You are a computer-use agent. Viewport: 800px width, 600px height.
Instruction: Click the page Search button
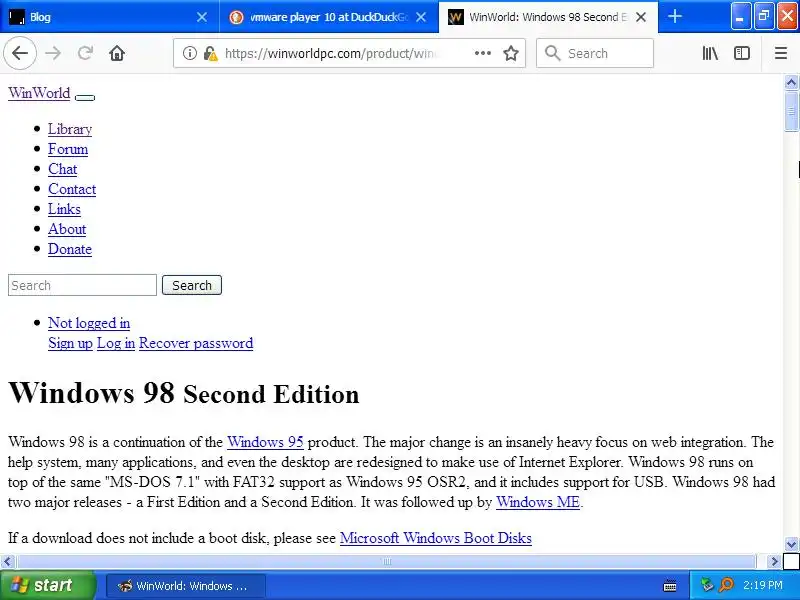[192, 285]
